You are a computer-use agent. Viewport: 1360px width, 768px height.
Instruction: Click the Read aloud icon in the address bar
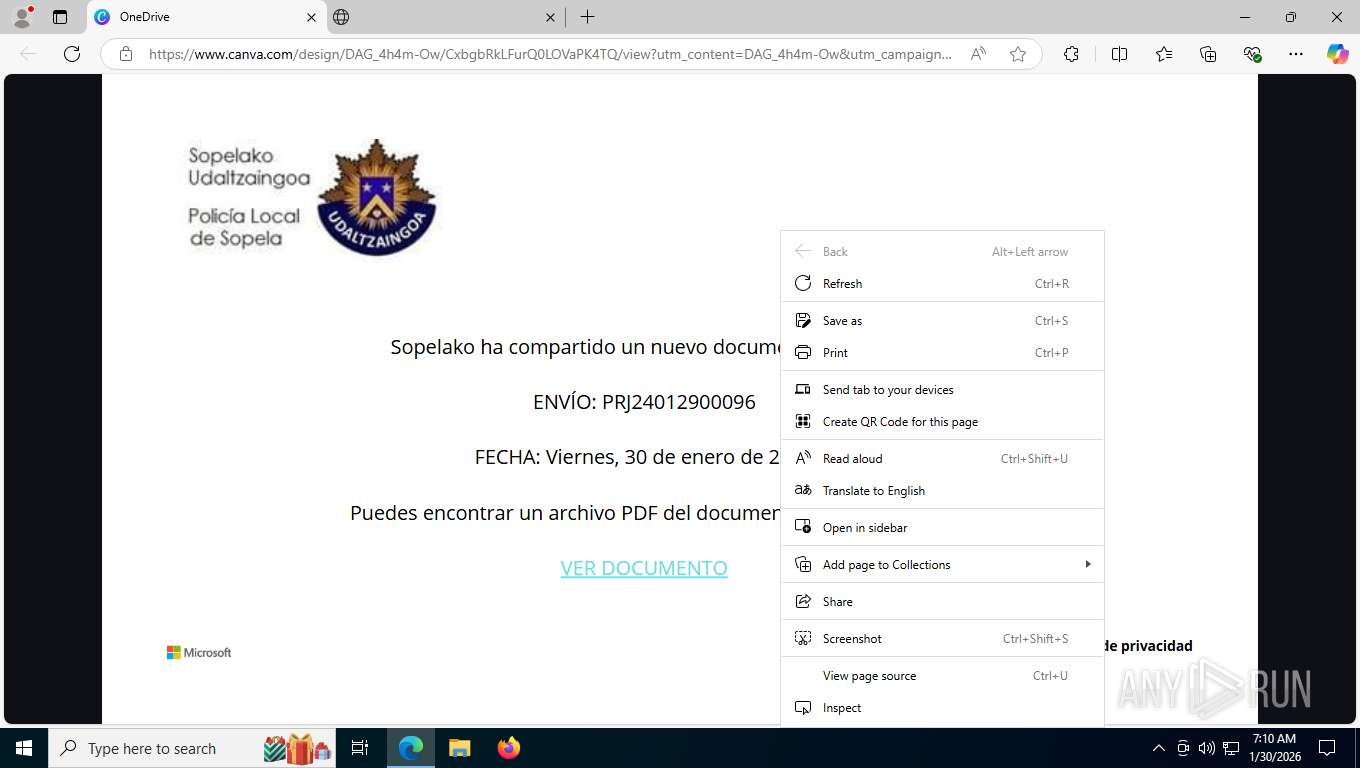[x=978, y=54]
